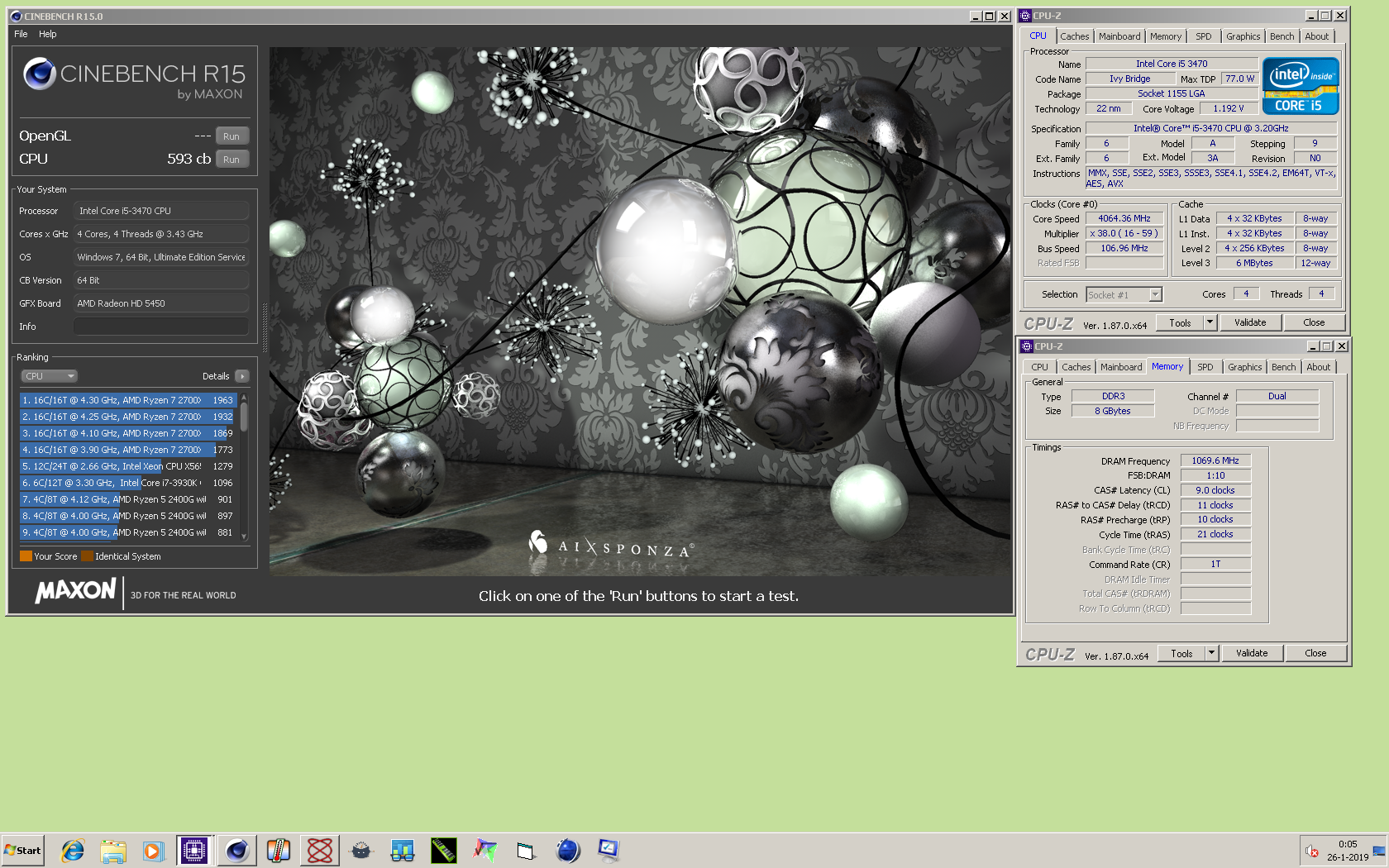This screenshot has height=868, width=1389.
Task: Select ranking row 7 scoring 901
Action: point(128,499)
